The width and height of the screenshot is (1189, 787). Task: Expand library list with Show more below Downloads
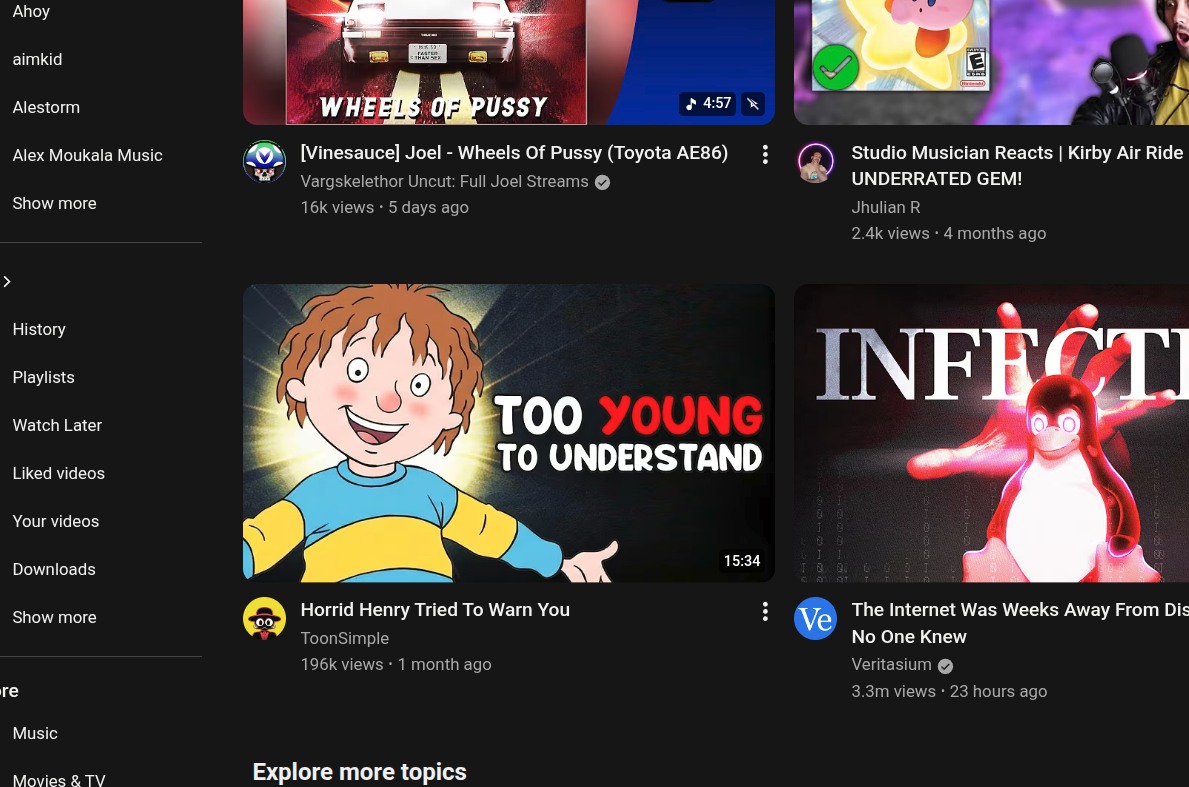point(55,617)
